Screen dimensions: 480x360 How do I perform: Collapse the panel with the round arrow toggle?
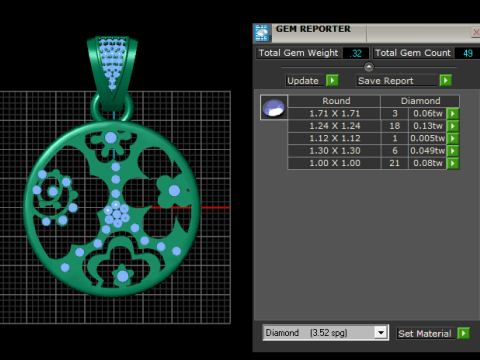pos(369,67)
